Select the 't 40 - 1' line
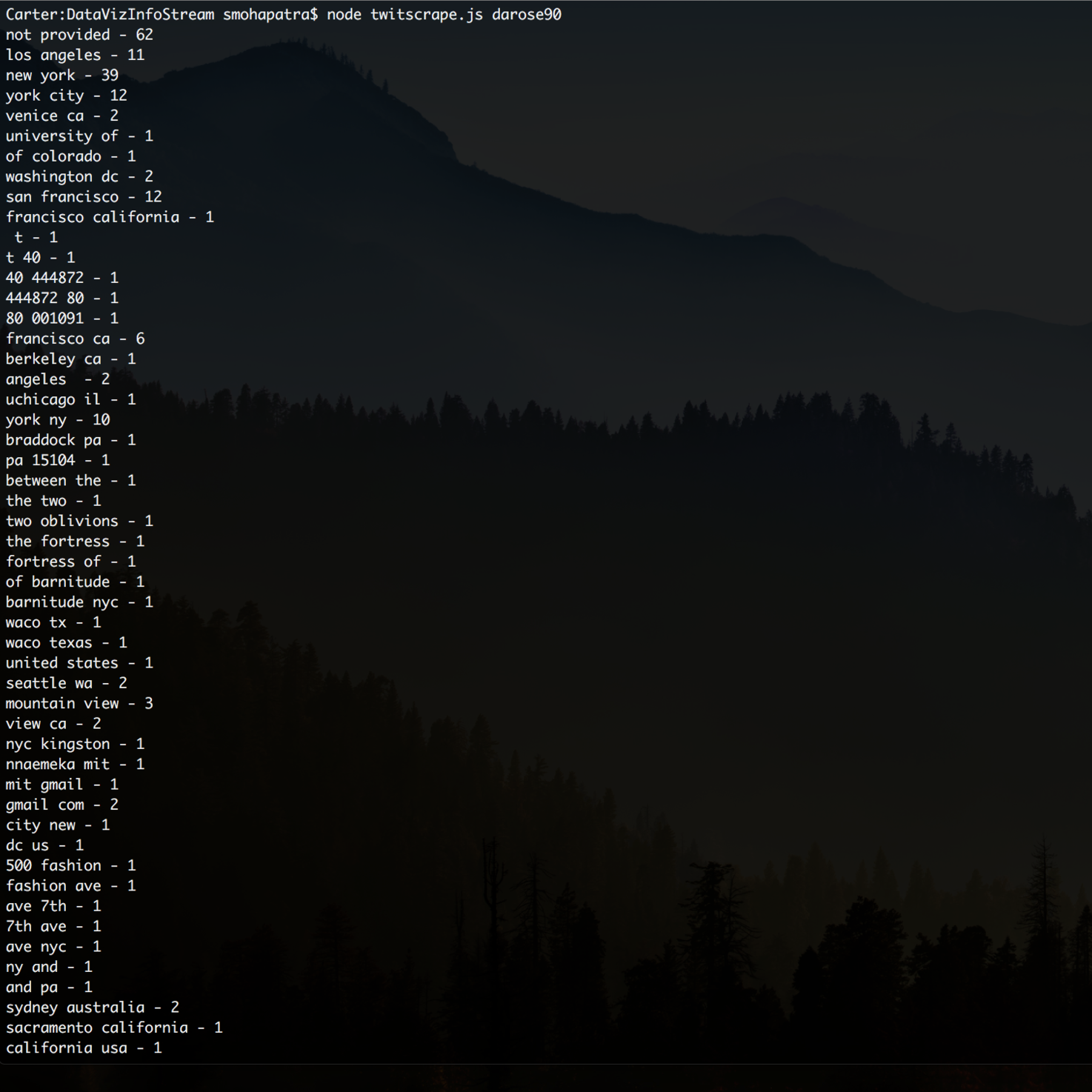Screen dimensions: 1092x1092 coord(41,258)
